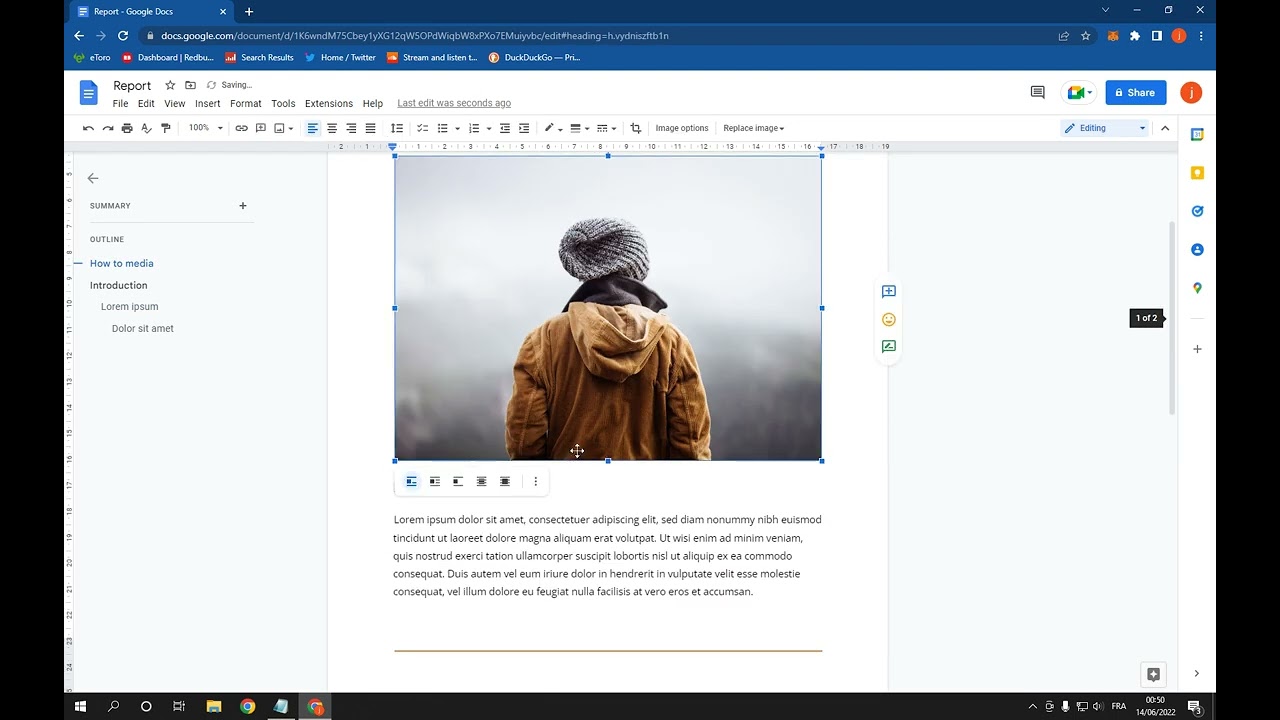Open border weight dropdown

click(x=580, y=128)
